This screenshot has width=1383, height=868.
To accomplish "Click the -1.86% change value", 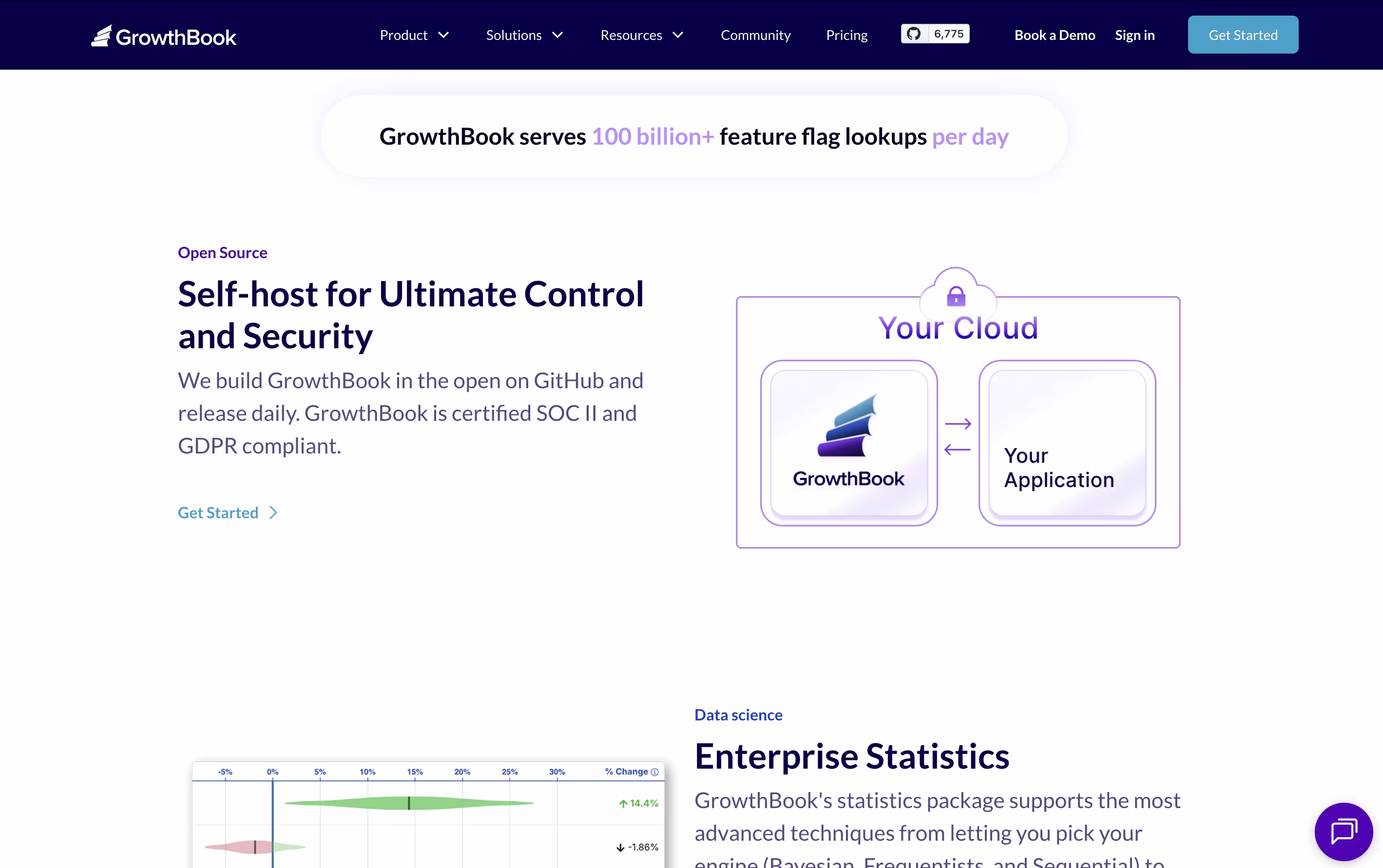I will point(643,848).
